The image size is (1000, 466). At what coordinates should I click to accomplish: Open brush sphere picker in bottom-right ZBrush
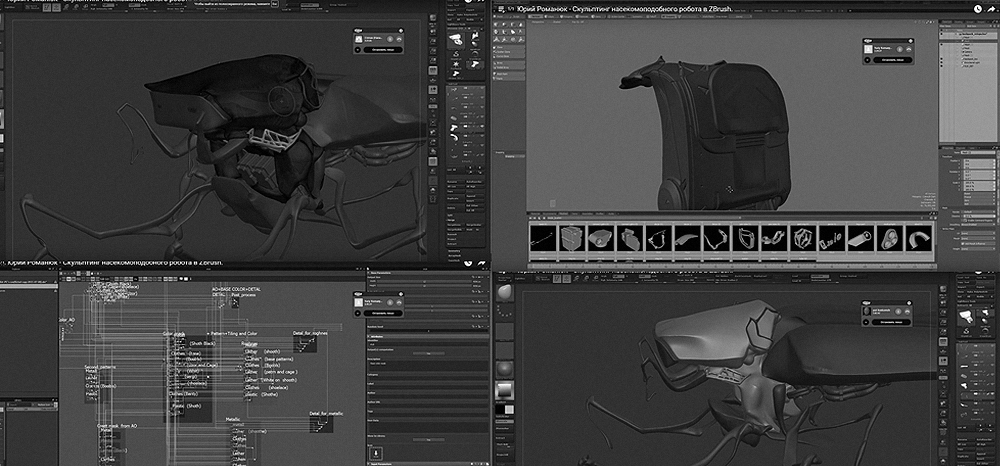tap(504, 294)
